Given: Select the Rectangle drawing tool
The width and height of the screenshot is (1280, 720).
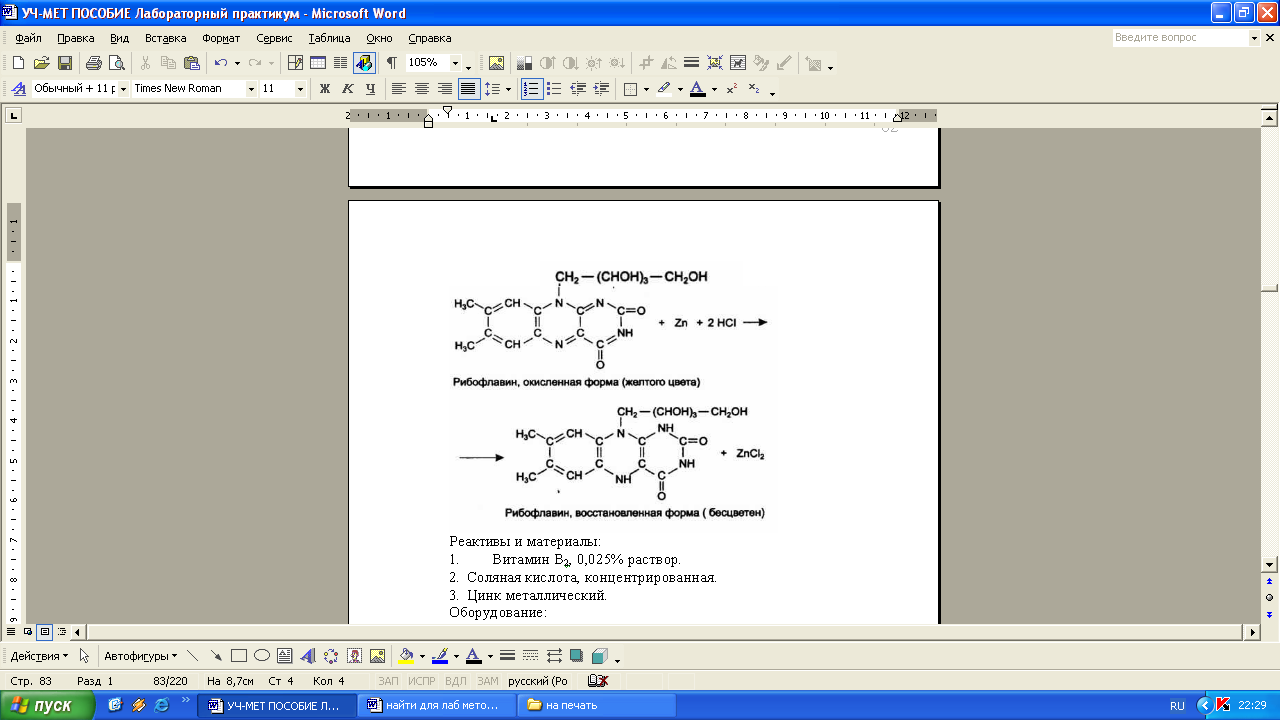Looking at the screenshot, I should (x=238, y=656).
